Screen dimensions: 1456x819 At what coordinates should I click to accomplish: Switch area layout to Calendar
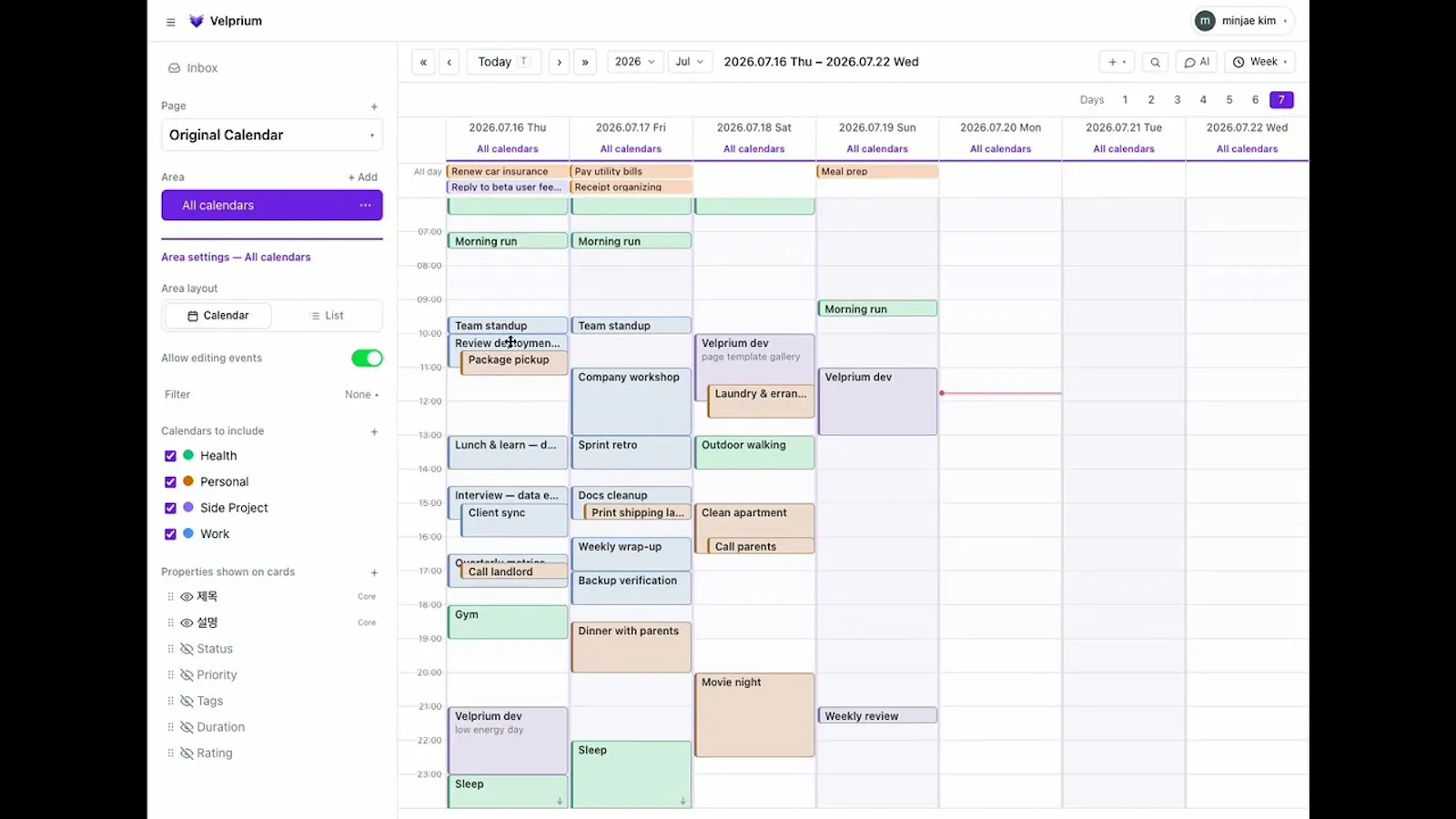217,316
